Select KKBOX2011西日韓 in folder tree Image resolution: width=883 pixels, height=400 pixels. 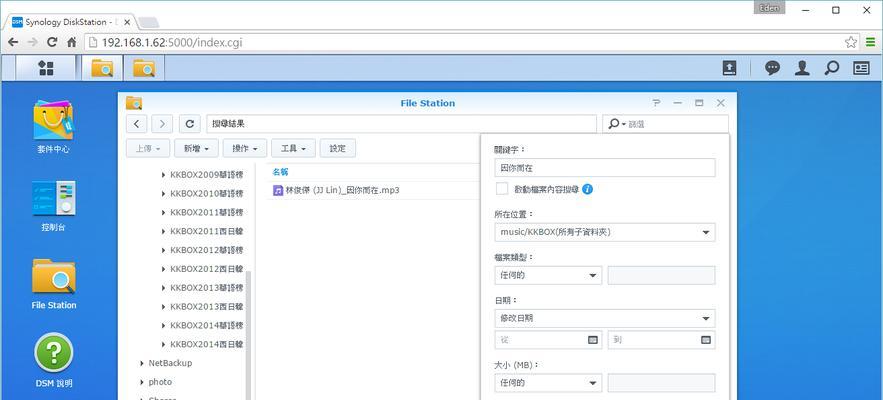[x=207, y=232]
